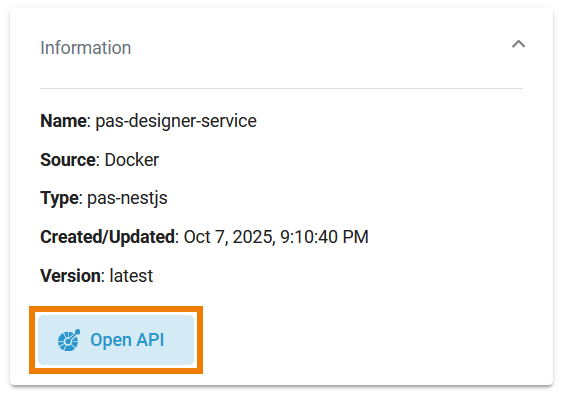
Task: Click the Open API text label
Action: [127, 340]
